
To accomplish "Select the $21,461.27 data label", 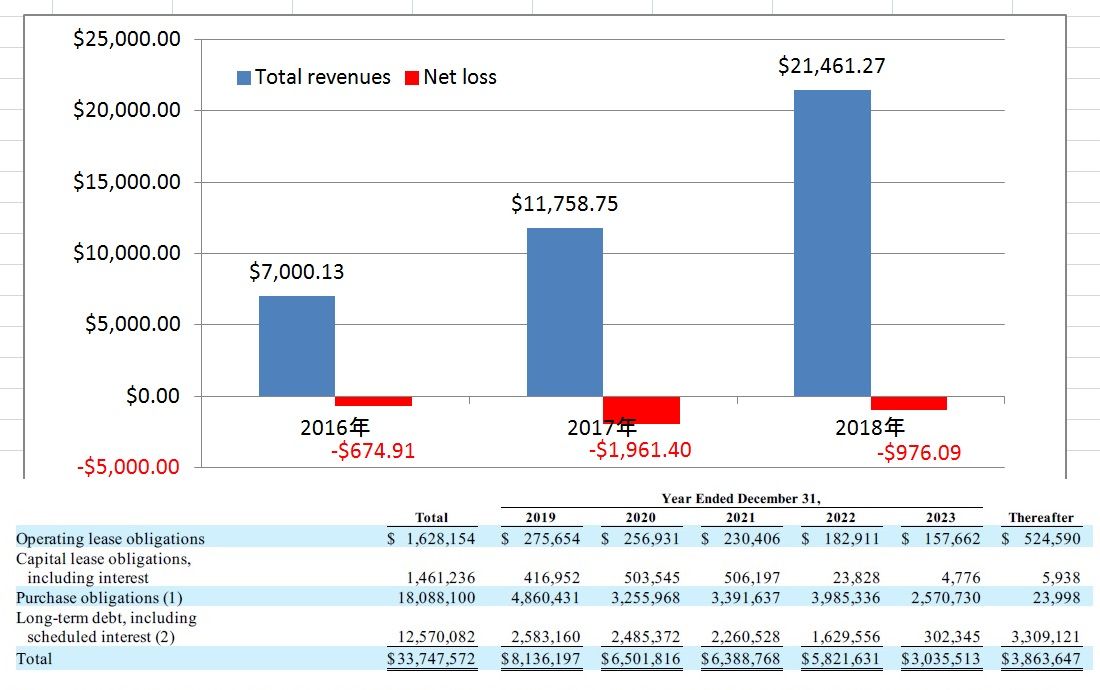I will 832,67.
